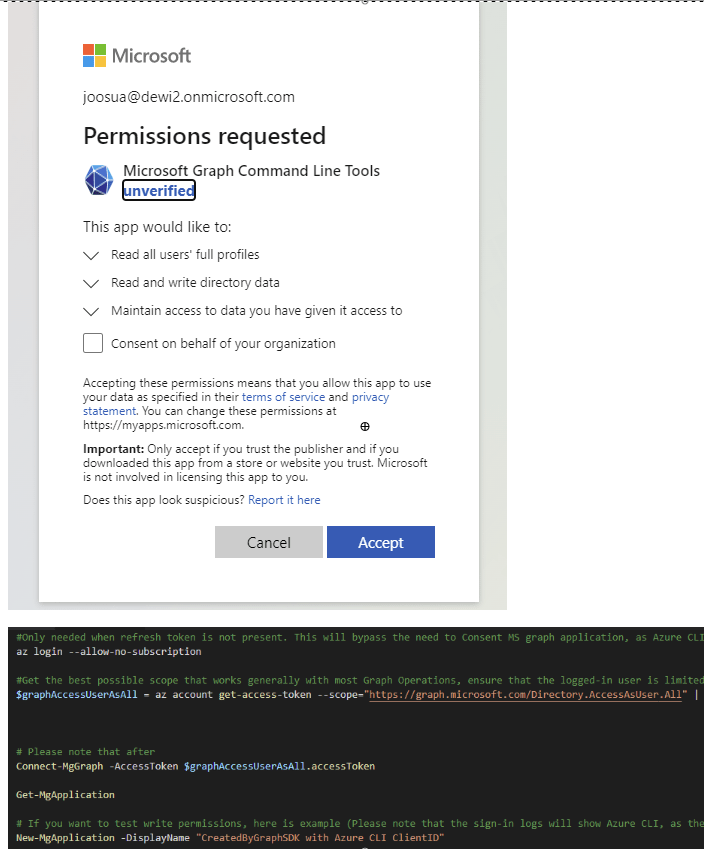The height and width of the screenshot is (849, 704).
Task: Click the az login --allow-no-subscription code line
Action: (109, 651)
